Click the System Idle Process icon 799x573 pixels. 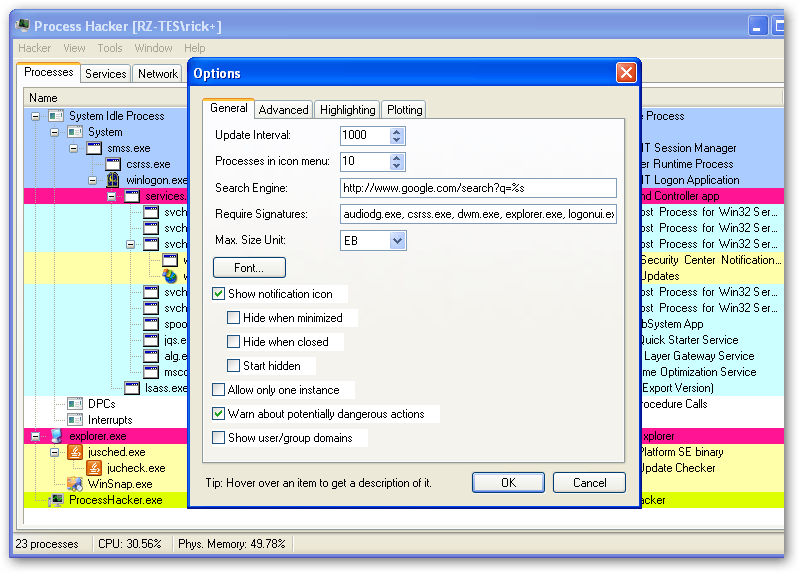[x=56, y=116]
